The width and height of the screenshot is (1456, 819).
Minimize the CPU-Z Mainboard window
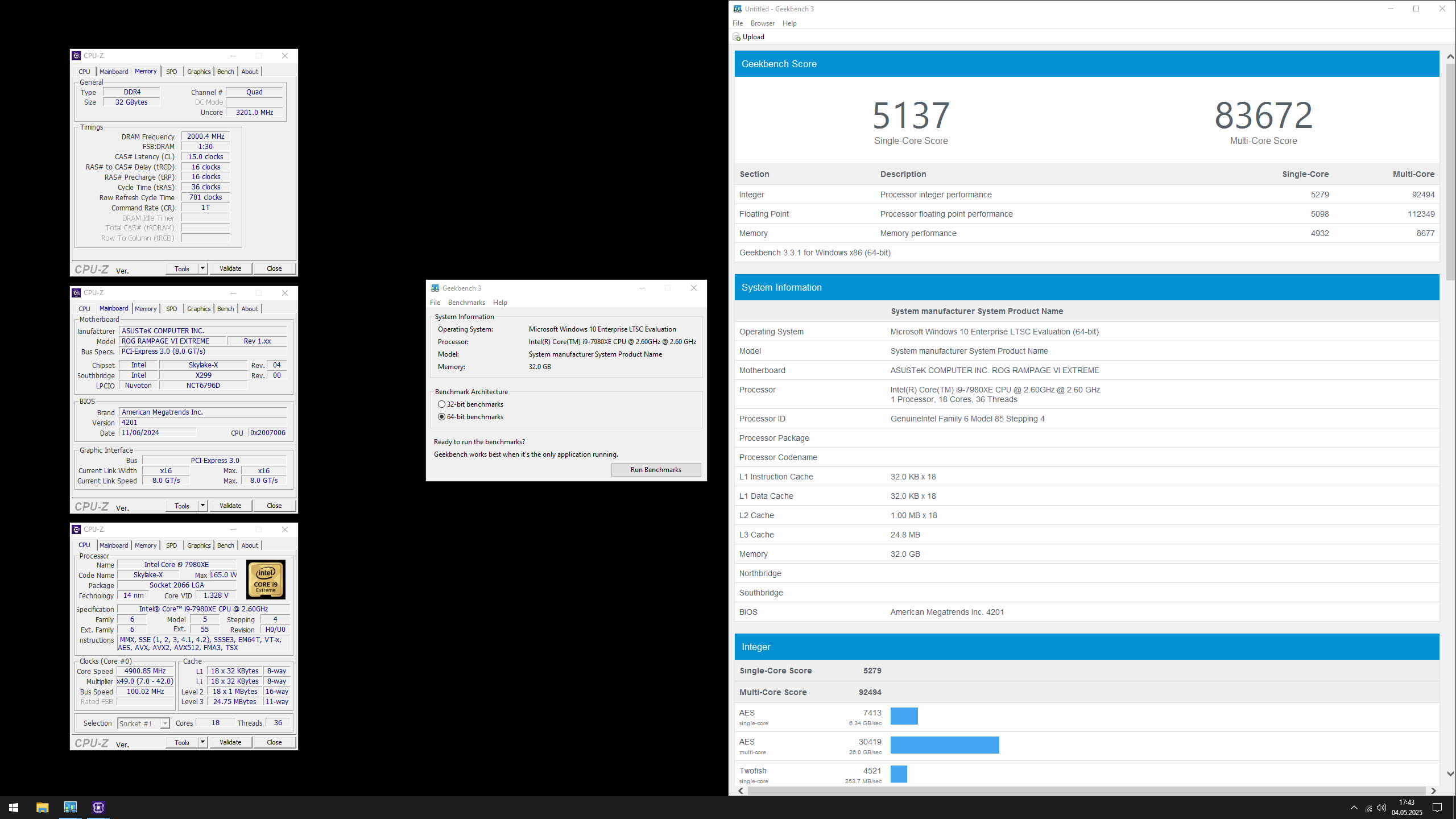pyautogui.click(x=233, y=293)
